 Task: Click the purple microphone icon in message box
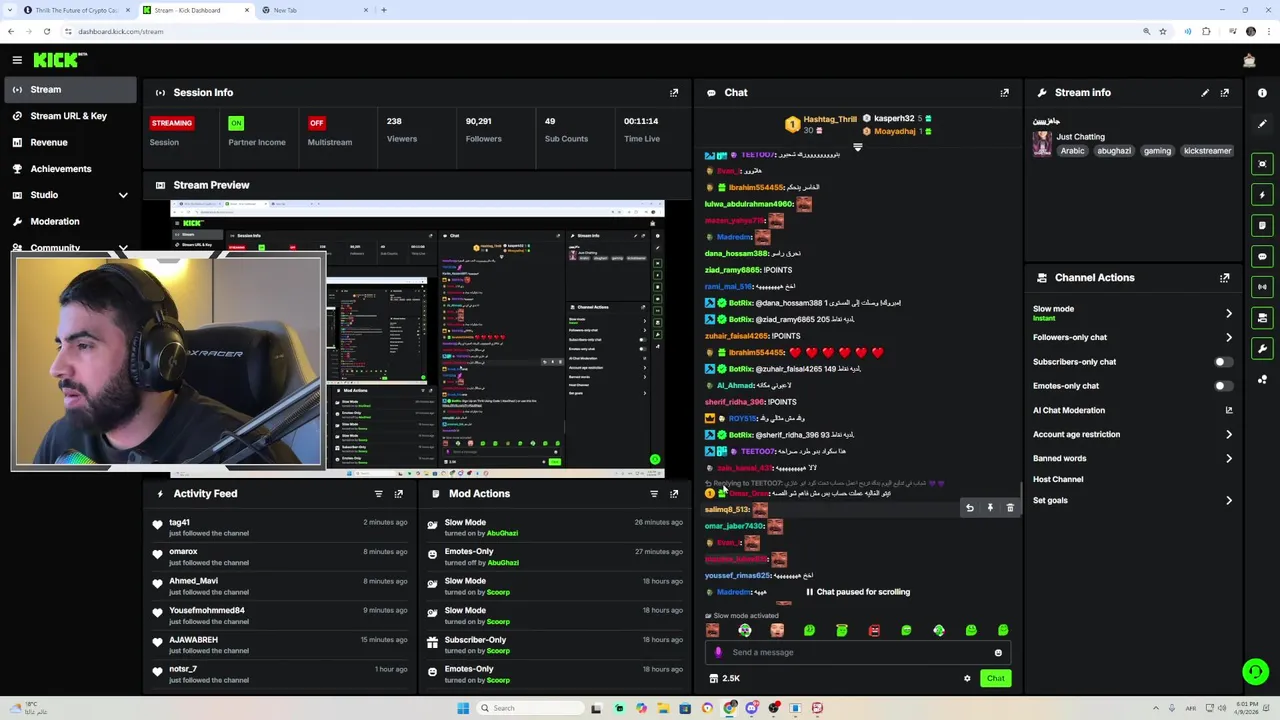(718, 653)
